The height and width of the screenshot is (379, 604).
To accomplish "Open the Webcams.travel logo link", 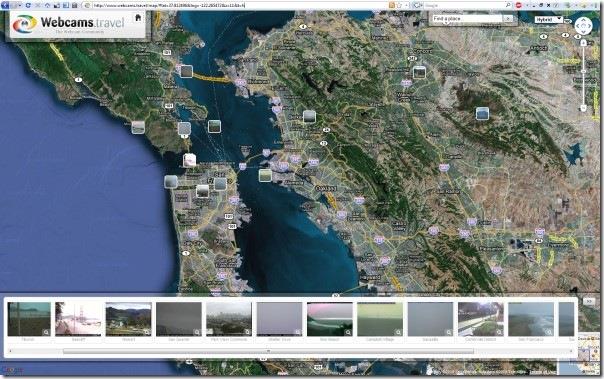I will [69, 23].
